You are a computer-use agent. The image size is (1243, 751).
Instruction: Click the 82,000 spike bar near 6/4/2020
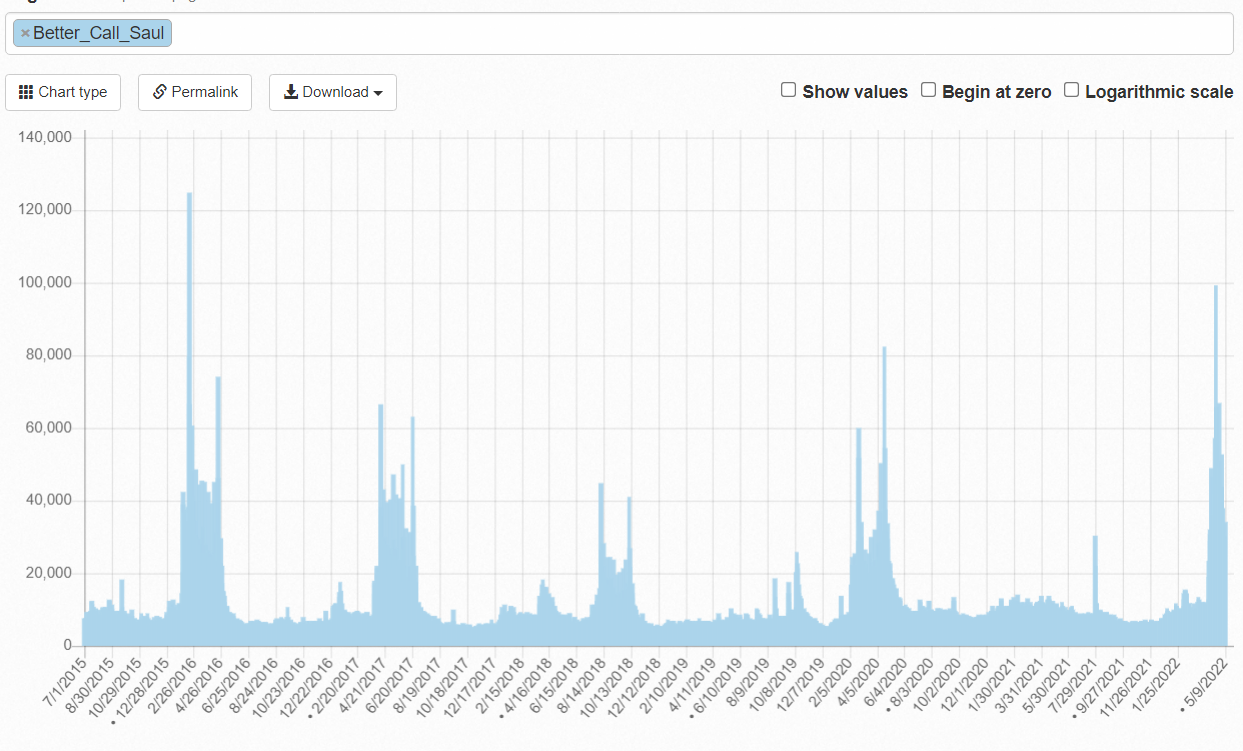point(884,496)
